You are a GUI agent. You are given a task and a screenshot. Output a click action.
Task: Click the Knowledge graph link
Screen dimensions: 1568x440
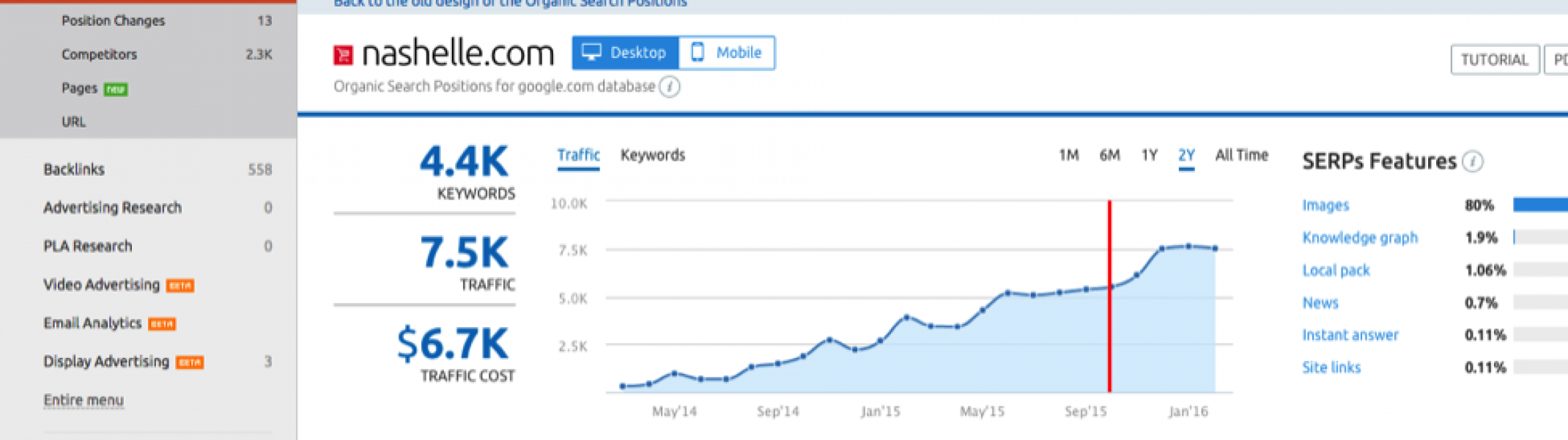[1360, 238]
